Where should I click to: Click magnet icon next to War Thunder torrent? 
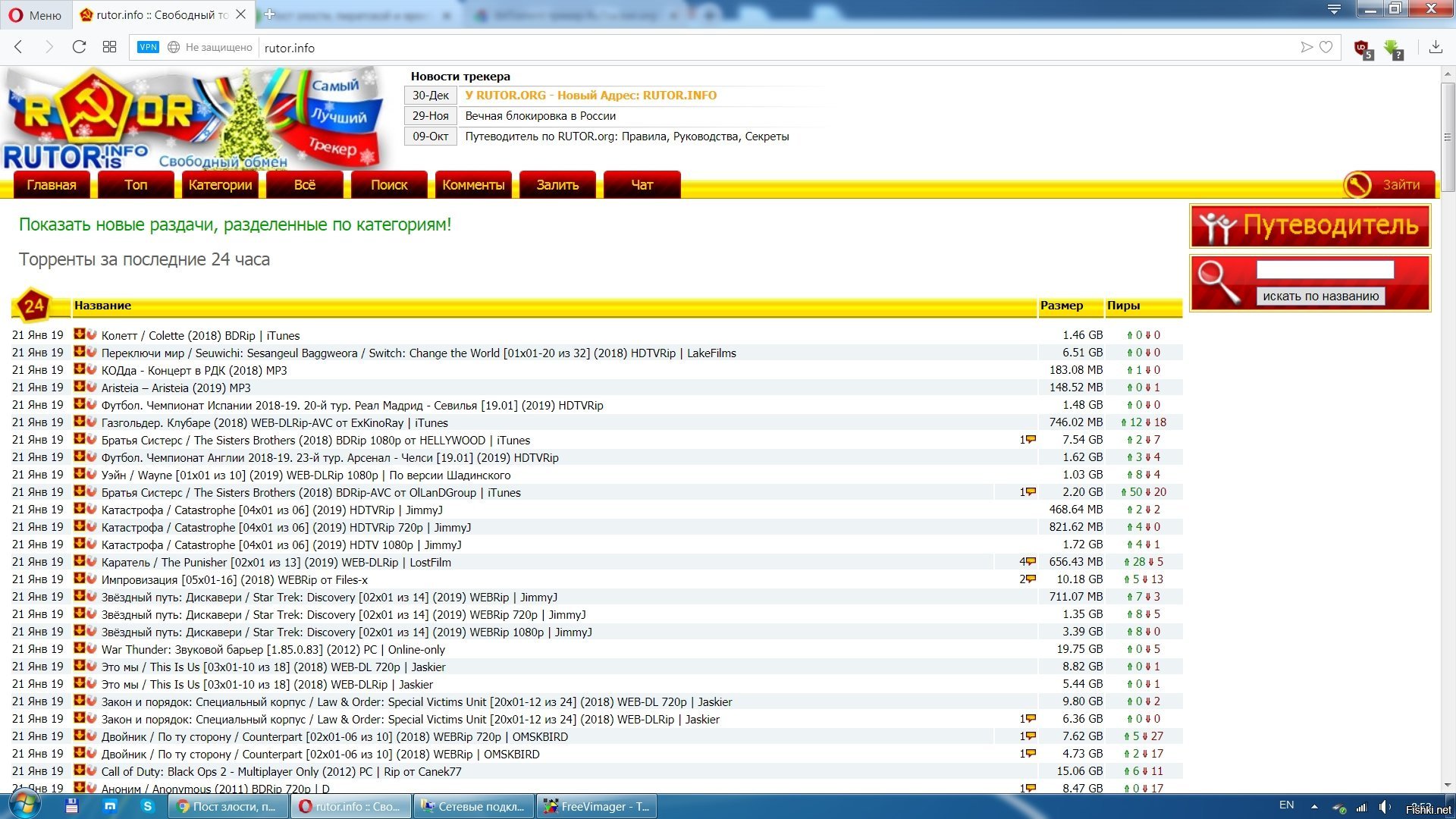[91, 648]
